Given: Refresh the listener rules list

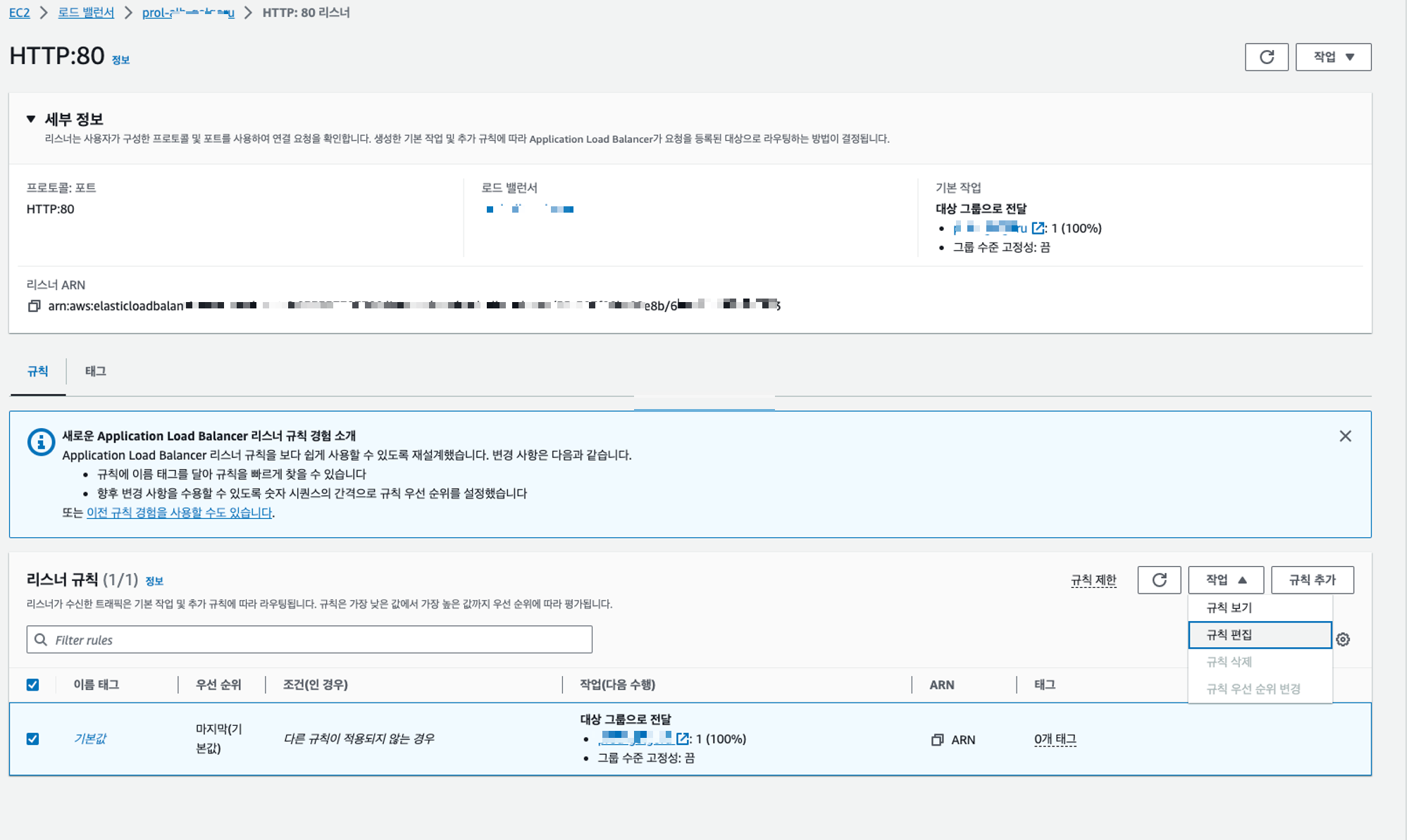Looking at the screenshot, I should coord(1159,580).
